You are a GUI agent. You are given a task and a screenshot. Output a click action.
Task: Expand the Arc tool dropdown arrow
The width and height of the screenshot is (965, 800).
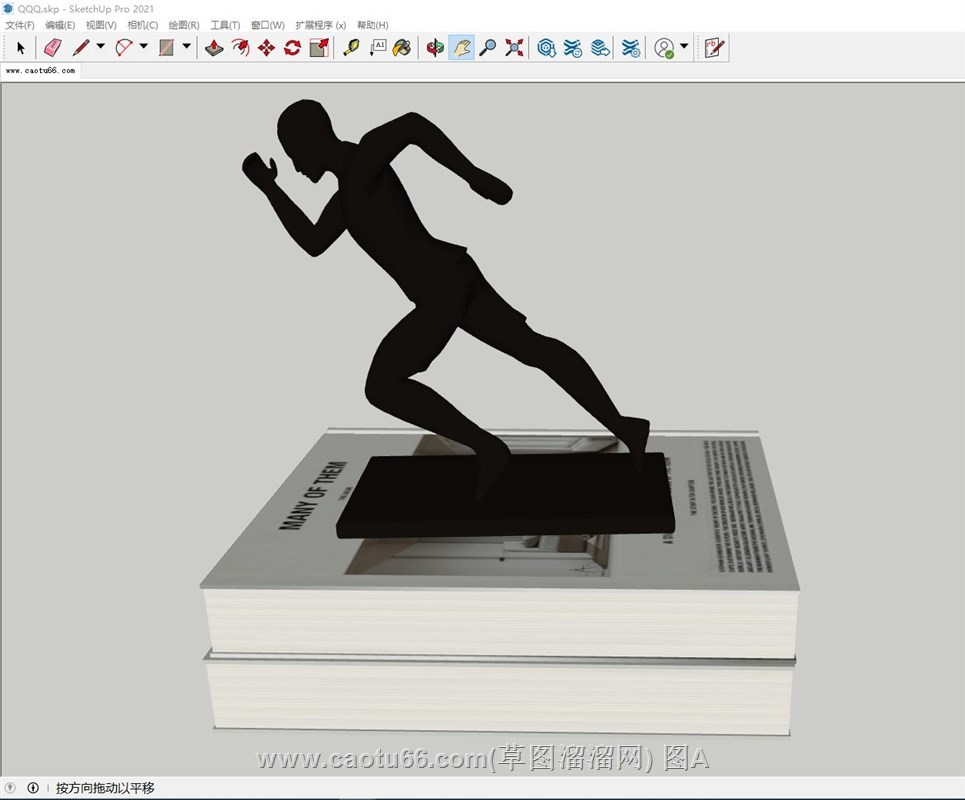pos(143,46)
